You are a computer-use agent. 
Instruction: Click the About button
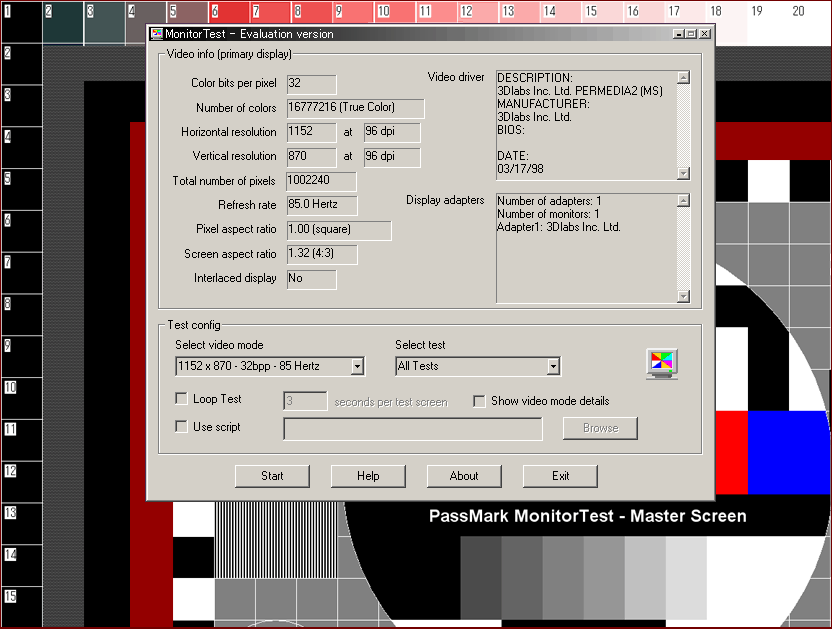(464, 476)
